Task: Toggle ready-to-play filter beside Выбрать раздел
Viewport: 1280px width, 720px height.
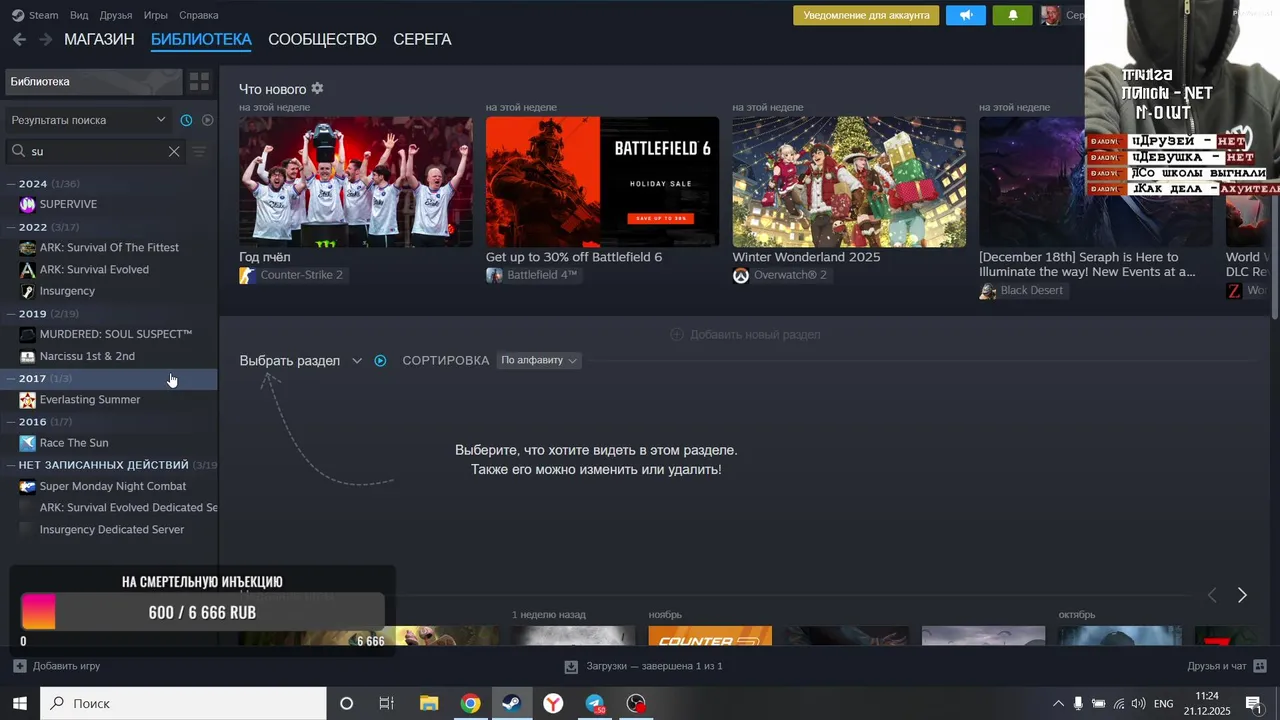Action: click(380, 361)
